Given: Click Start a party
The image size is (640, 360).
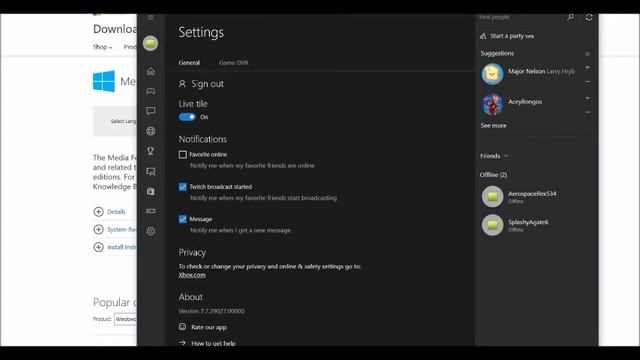Looking at the screenshot, I should point(507,36).
